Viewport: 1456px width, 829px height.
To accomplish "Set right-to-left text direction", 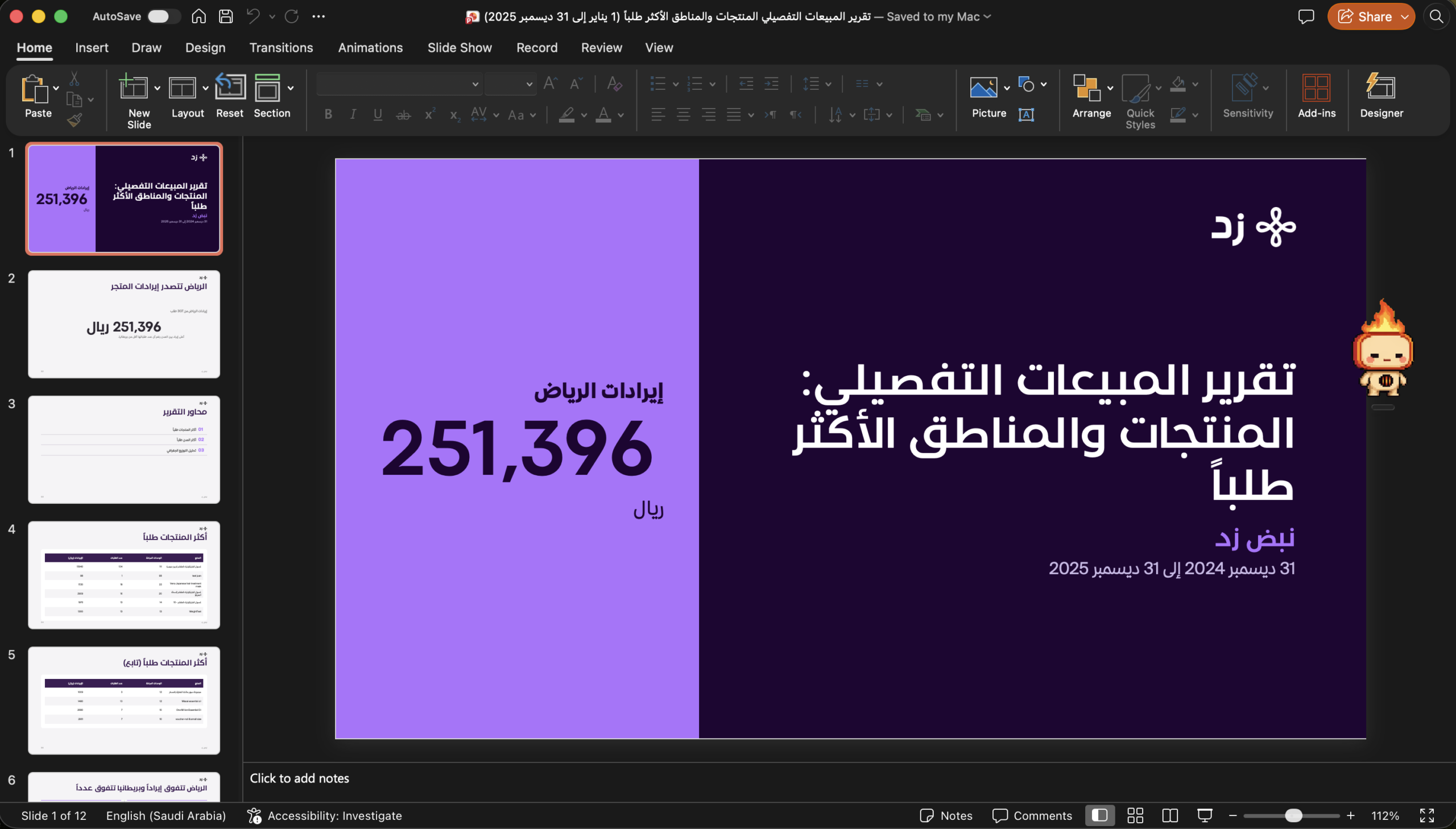I will 796,114.
